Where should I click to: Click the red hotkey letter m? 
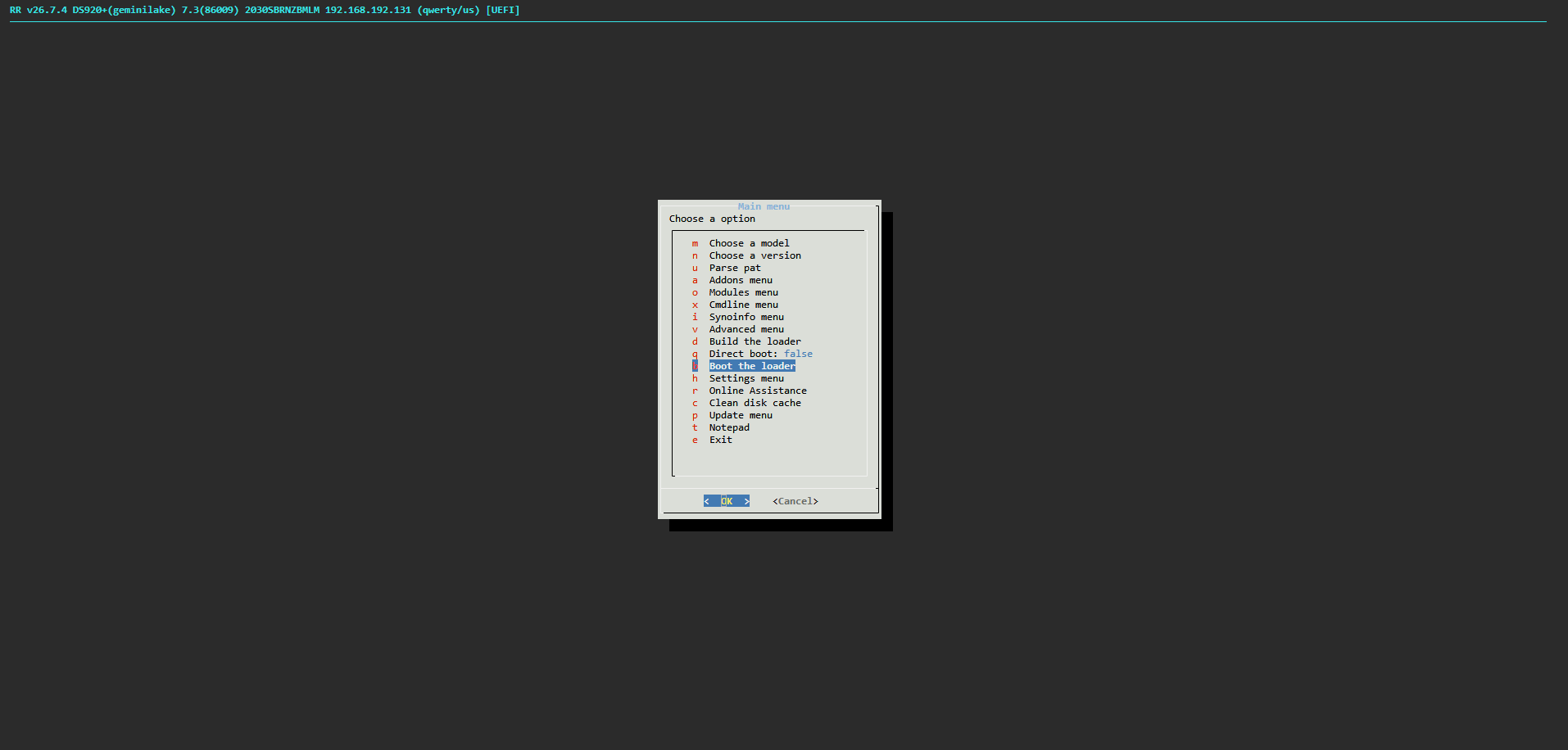(x=695, y=243)
